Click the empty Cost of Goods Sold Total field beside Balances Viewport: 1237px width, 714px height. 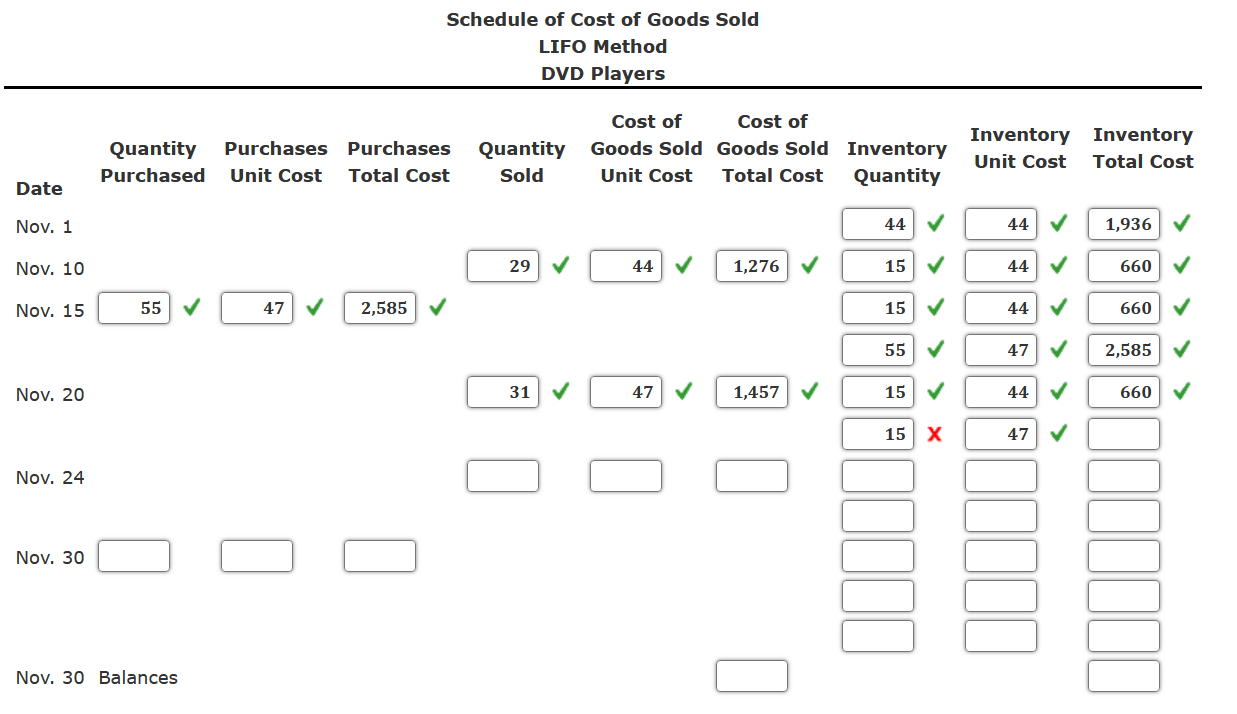pos(751,676)
